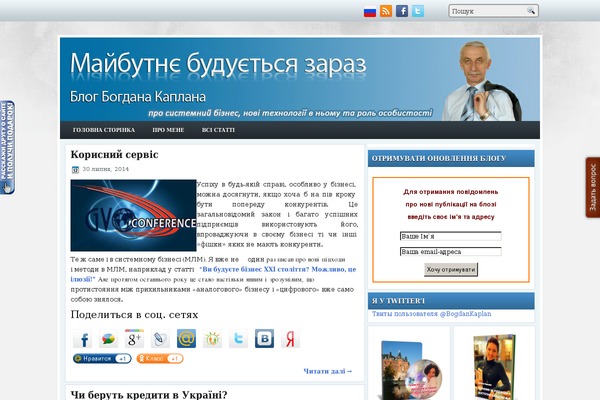600x400 pixels.
Task: Open the Задать вопрос side tab
Action: click(x=593, y=188)
